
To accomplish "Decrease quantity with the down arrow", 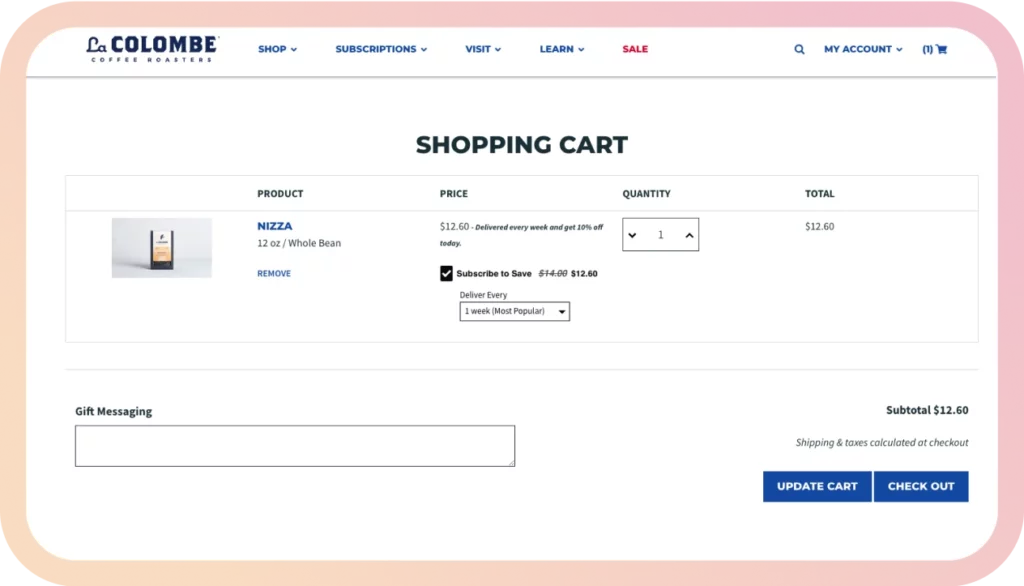I will click(632, 235).
